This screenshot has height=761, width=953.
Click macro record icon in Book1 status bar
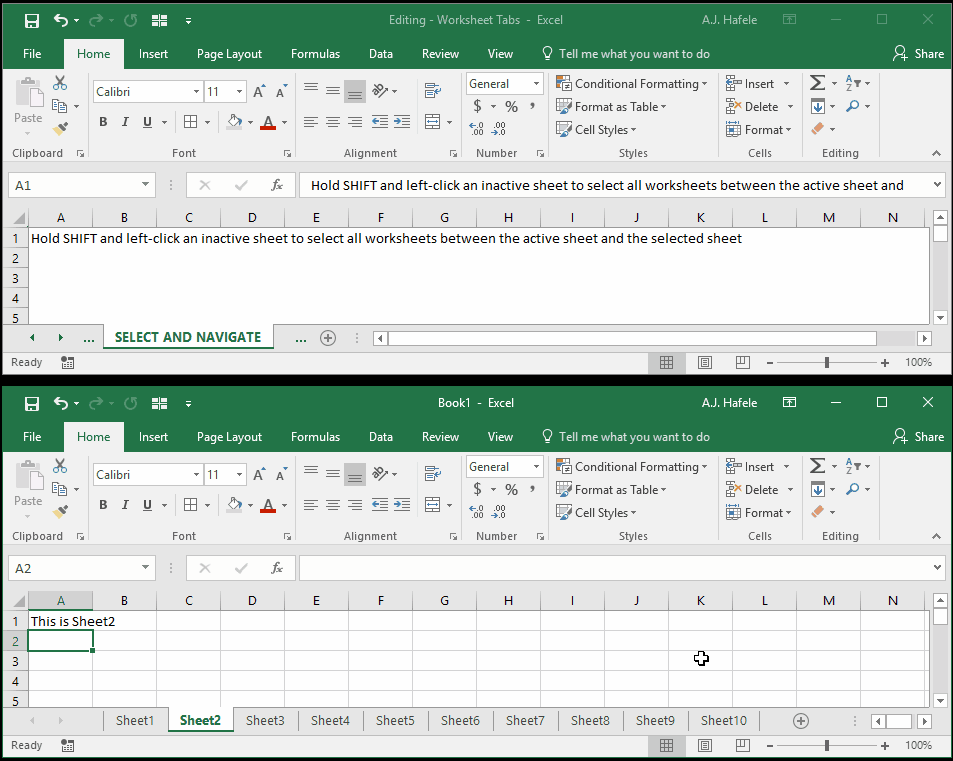(x=67, y=745)
